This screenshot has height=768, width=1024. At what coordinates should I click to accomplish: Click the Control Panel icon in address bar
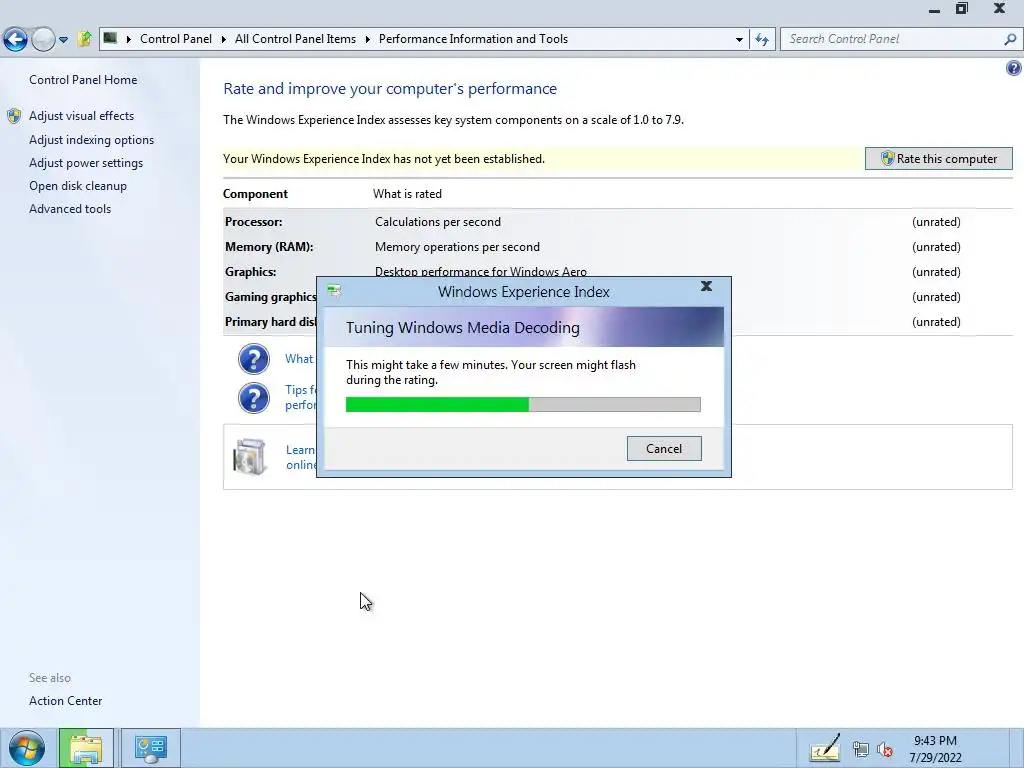click(x=110, y=39)
